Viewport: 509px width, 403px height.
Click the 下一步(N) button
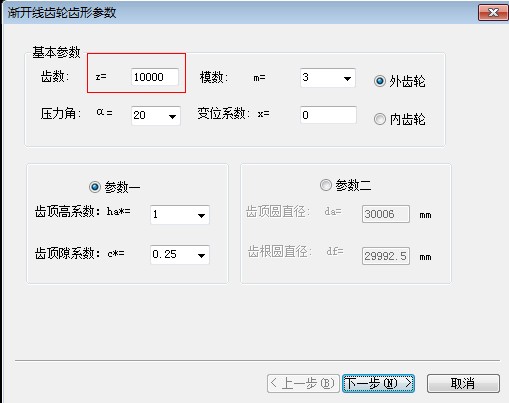click(x=378, y=383)
